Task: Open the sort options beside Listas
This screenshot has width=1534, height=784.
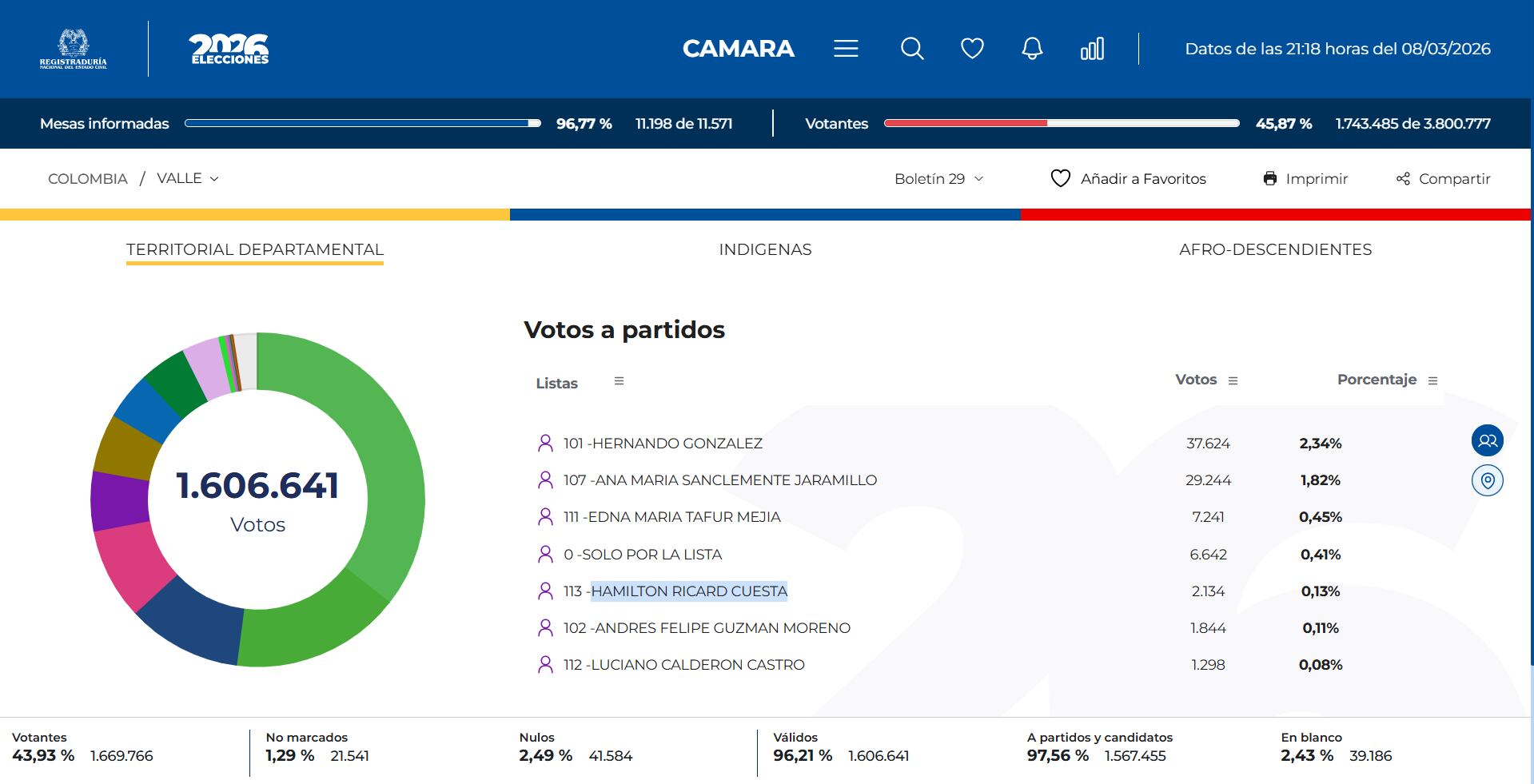Action: pyautogui.click(x=619, y=382)
